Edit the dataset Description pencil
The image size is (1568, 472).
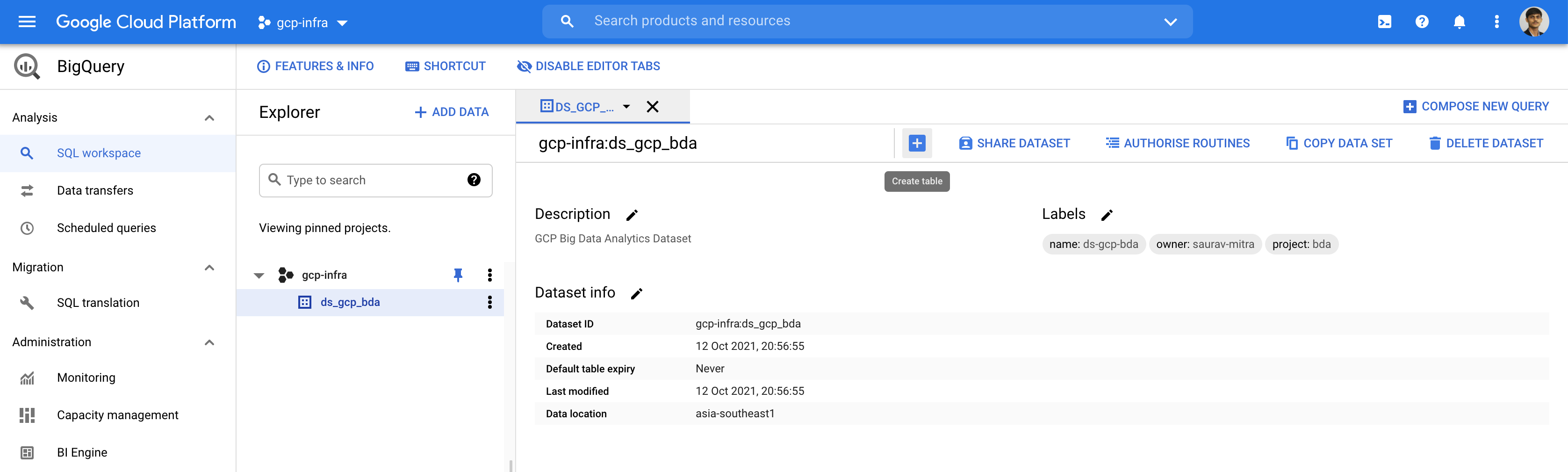pos(632,215)
